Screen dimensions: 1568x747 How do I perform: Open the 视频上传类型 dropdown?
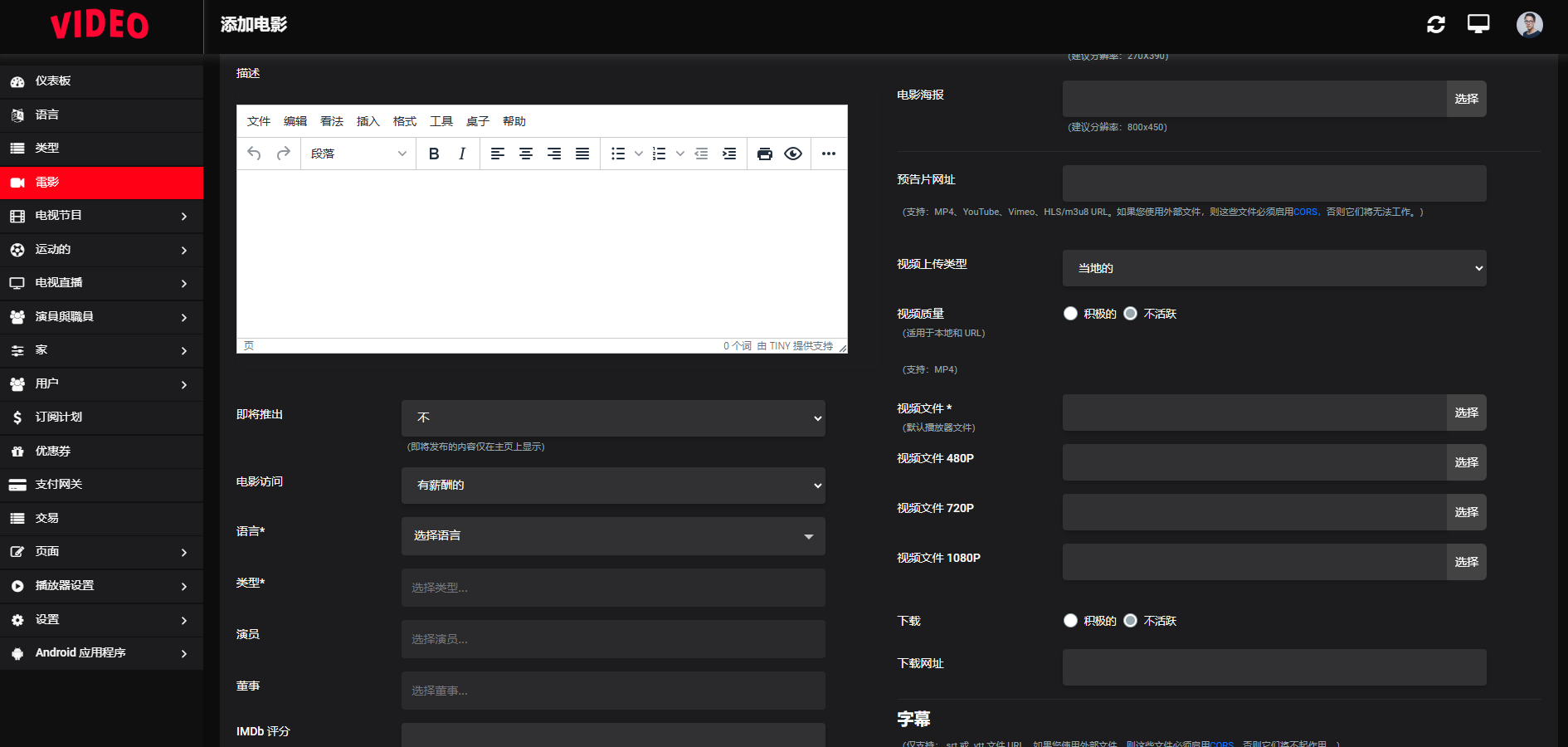click(1273, 268)
